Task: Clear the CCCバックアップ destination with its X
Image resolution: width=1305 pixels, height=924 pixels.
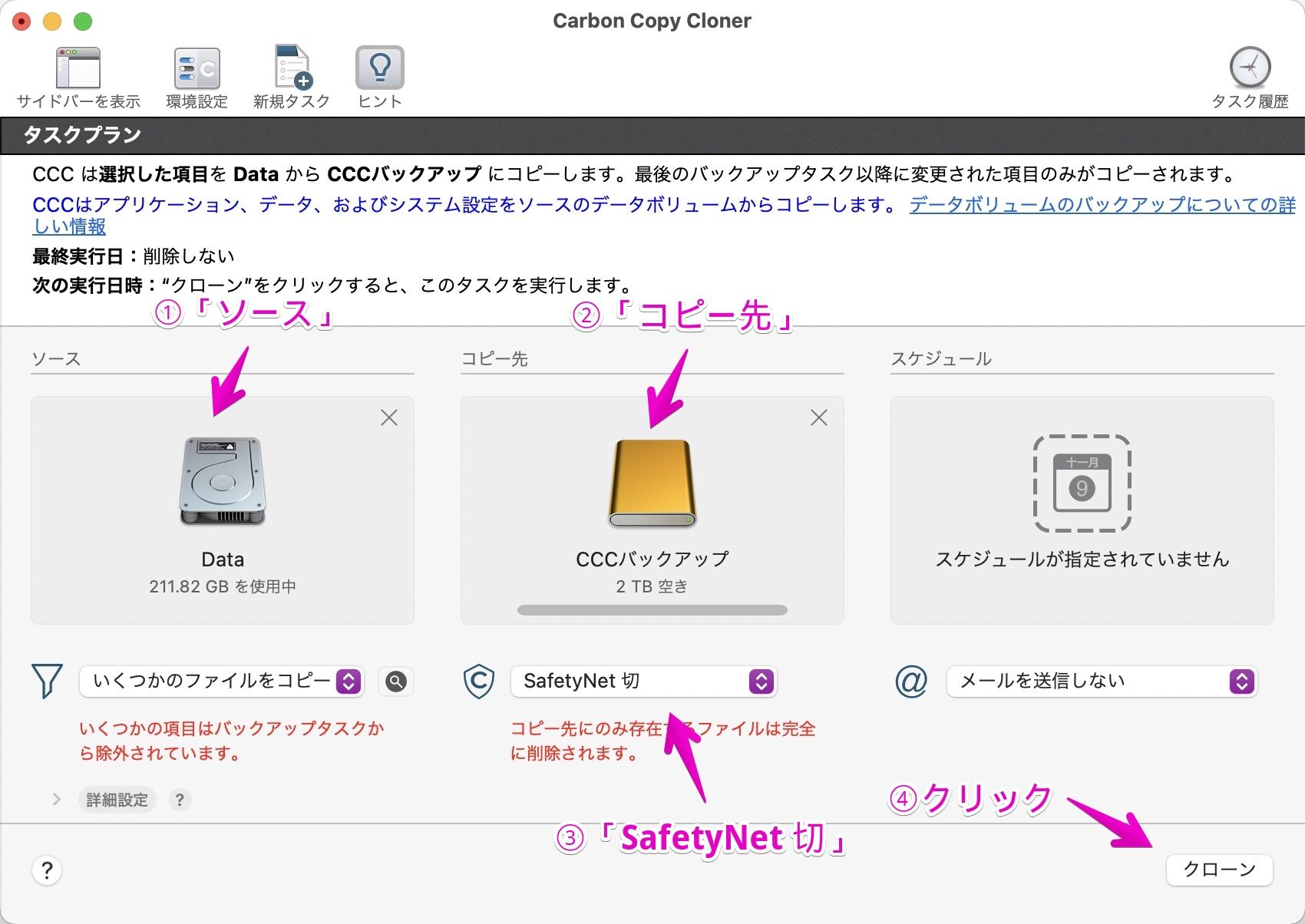Action: [x=819, y=417]
